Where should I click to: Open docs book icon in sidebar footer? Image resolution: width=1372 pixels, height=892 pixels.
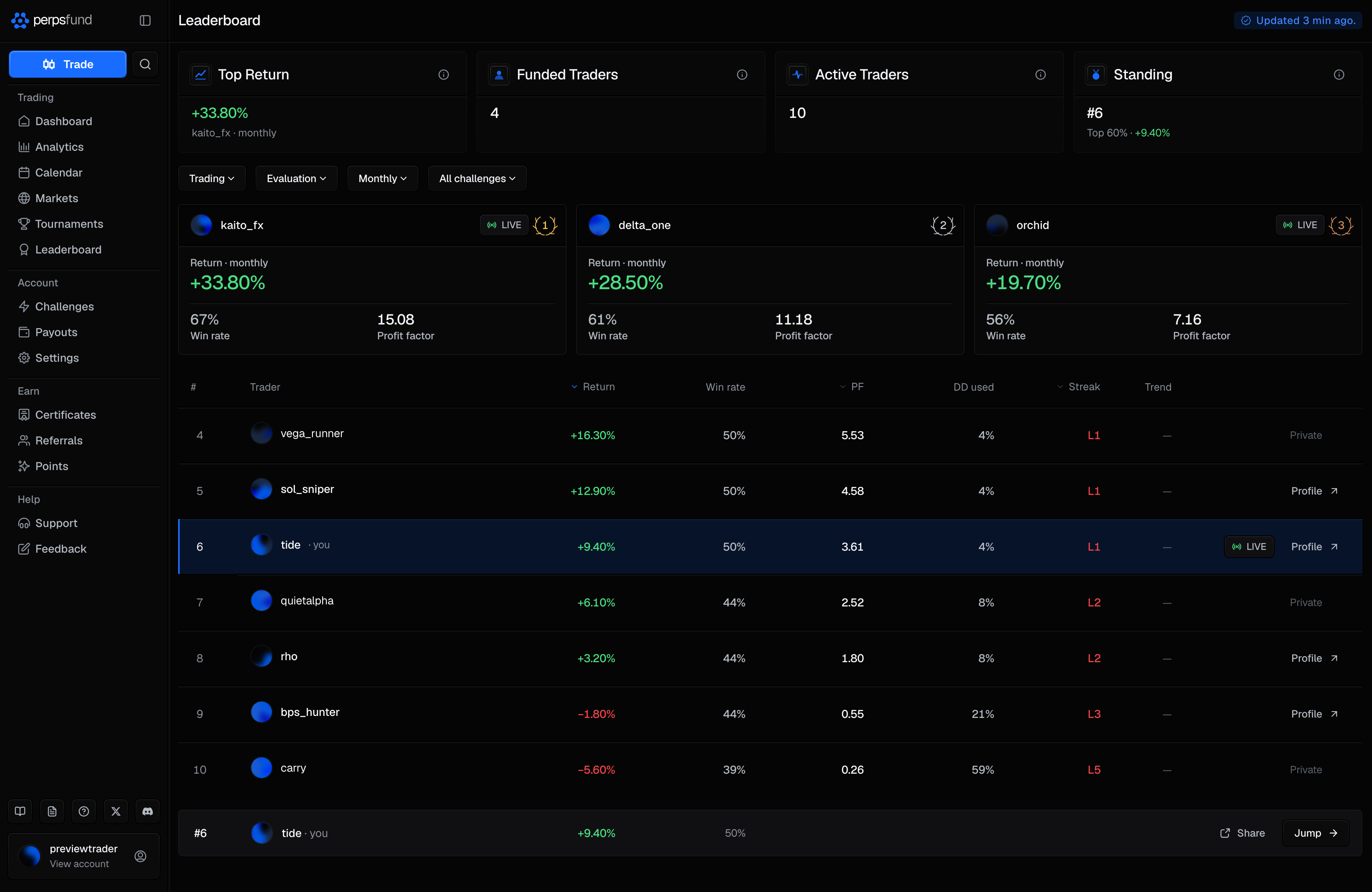(20, 811)
